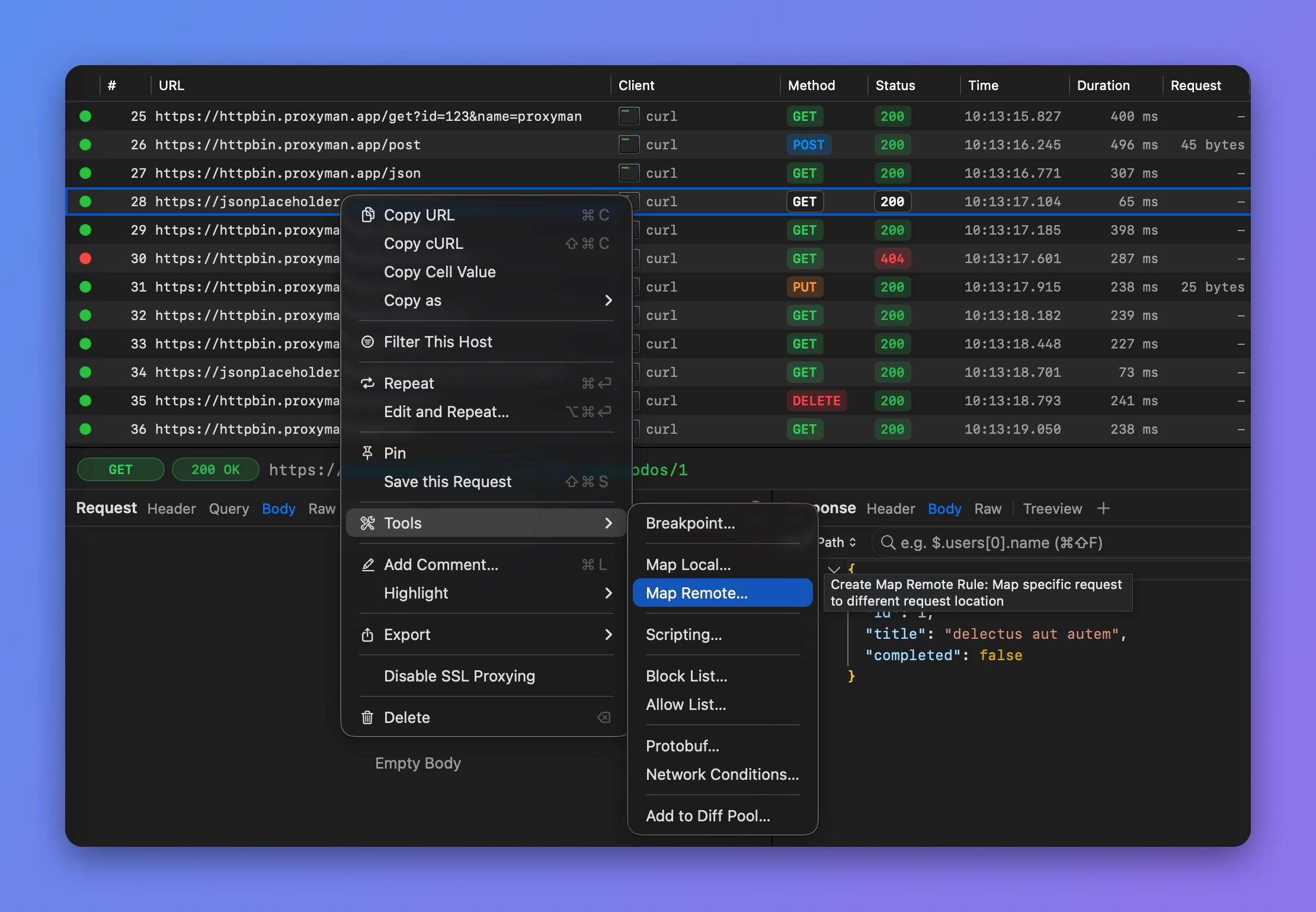Switch to Request Body tab
The height and width of the screenshot is (912, 1316).
pos(278,508)
